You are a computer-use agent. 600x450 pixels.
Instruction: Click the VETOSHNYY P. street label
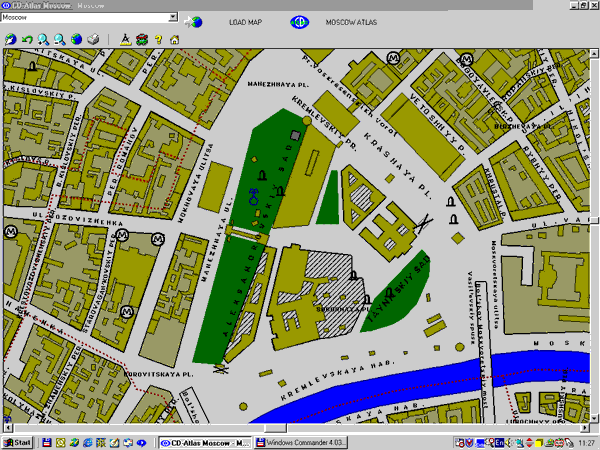click(438, 124)
